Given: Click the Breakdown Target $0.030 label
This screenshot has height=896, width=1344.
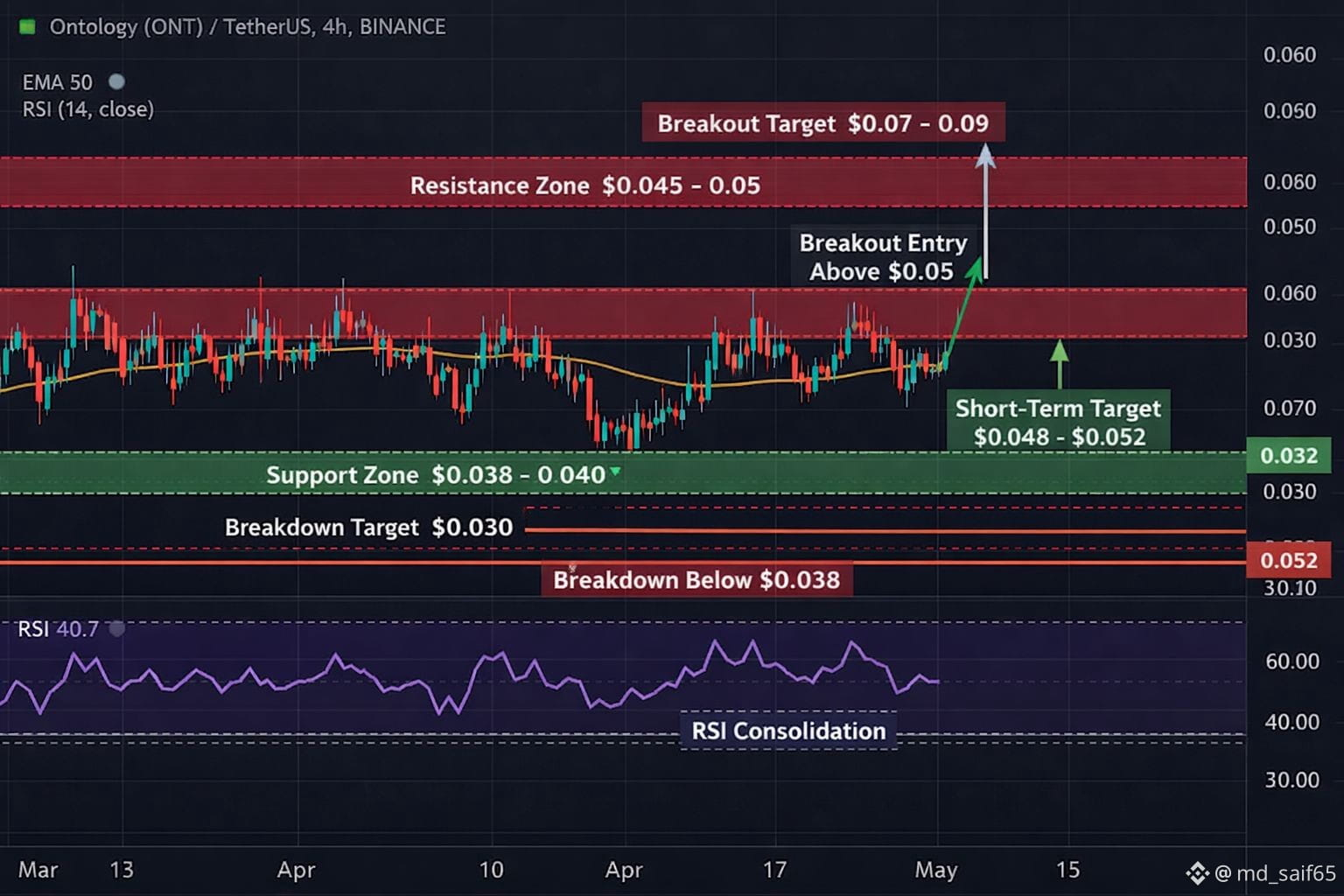Looking at the screenshot, I should [x=368, y=527].
